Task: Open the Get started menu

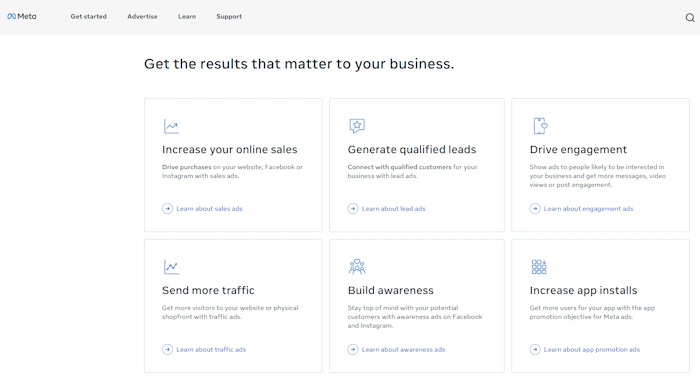Action: [x=88, y=17]
